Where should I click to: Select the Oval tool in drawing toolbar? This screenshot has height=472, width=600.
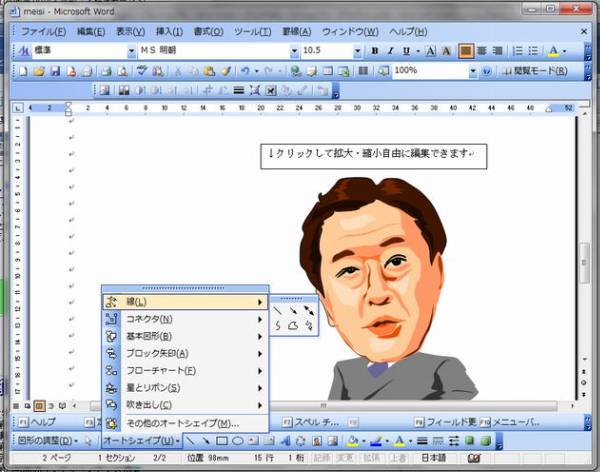(238, 441)
